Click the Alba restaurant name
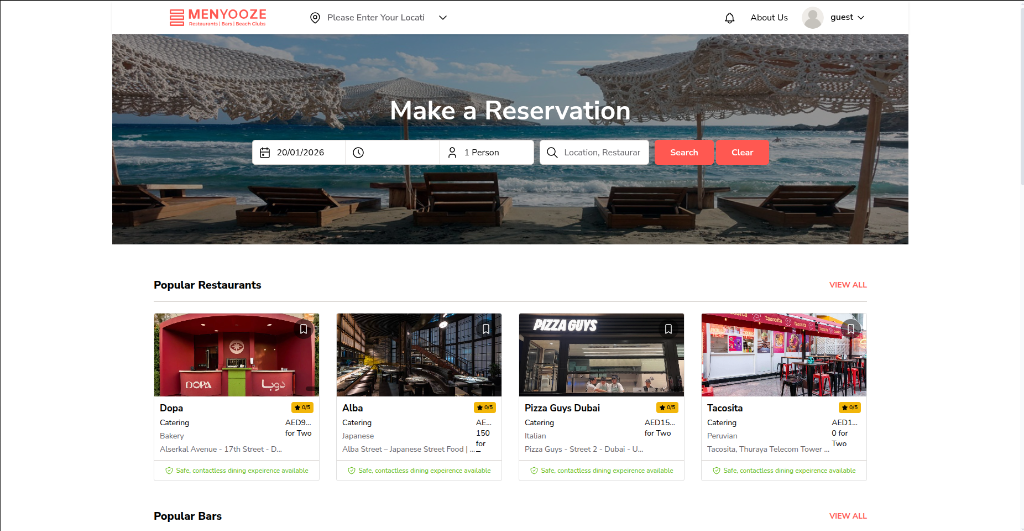Image resolution: width=1024 pixels, height=531 pixels. 353,408
